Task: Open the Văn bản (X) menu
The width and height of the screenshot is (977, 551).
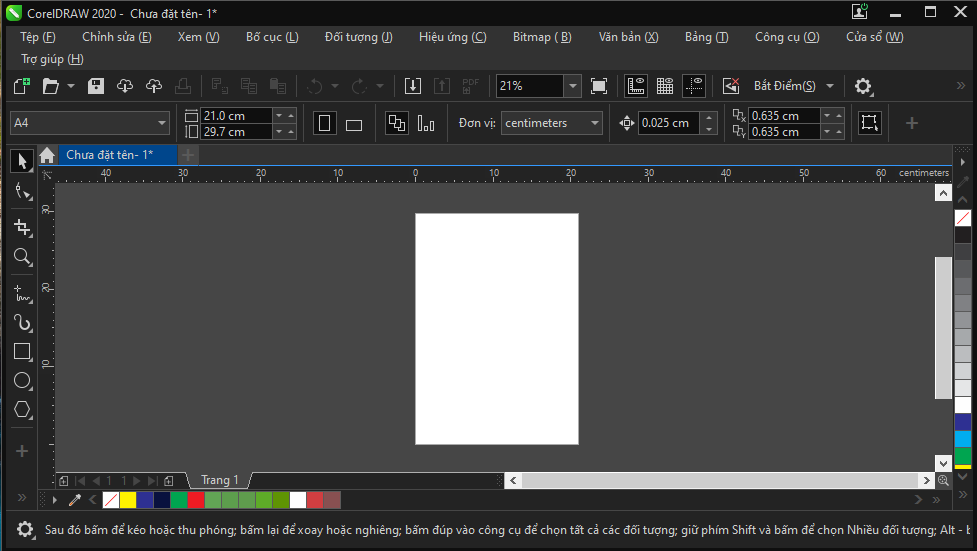Action: click(628, 37)
